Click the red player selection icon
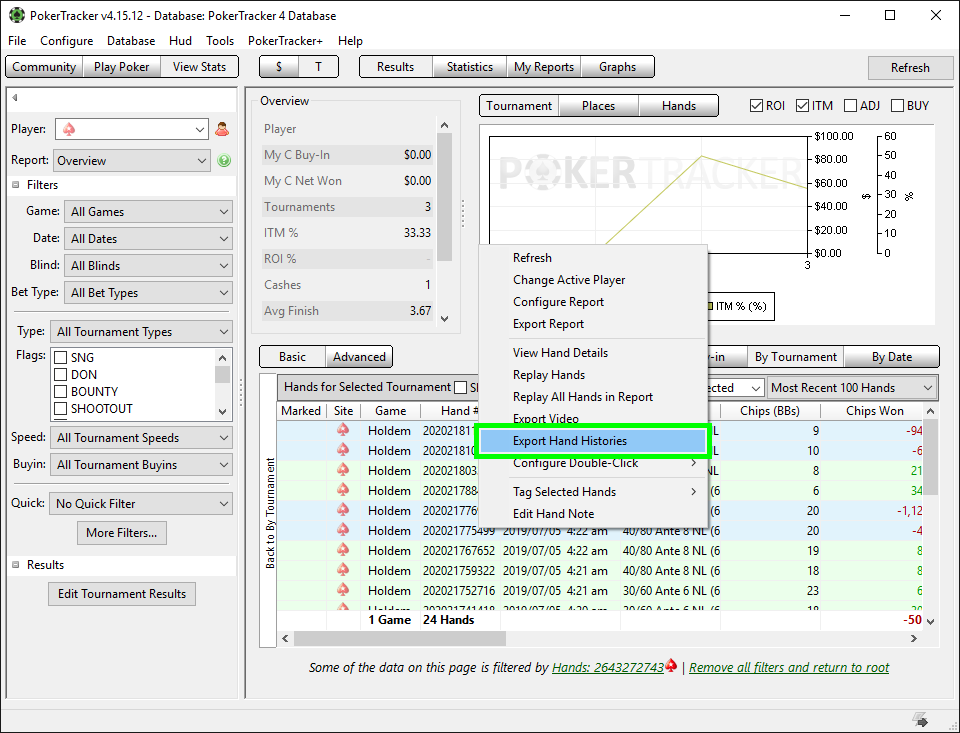960x733 pixels. [x=223, y=129]
